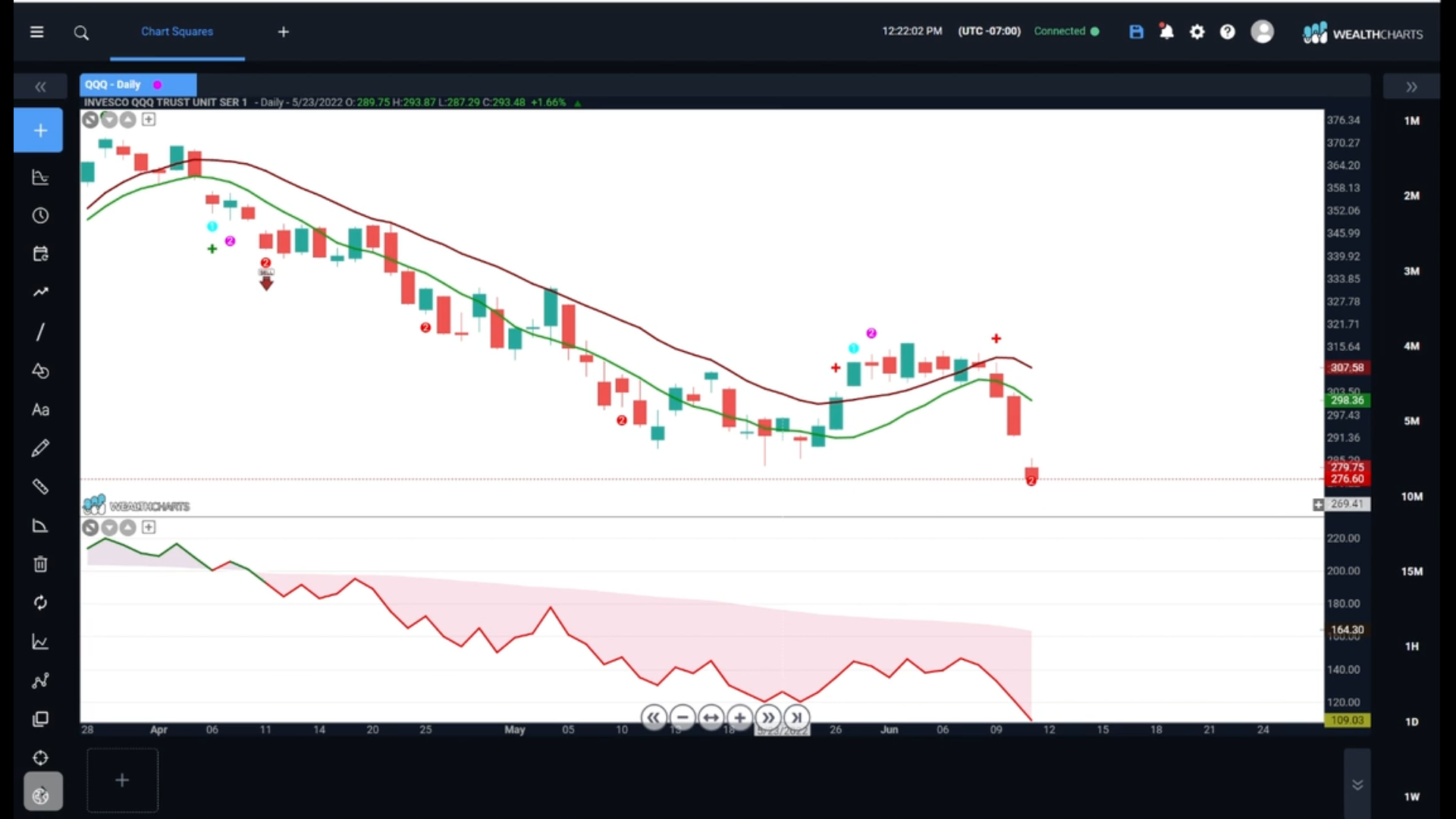
Task: Open the alerts bell notifications
Action: tap(1166, 32)
